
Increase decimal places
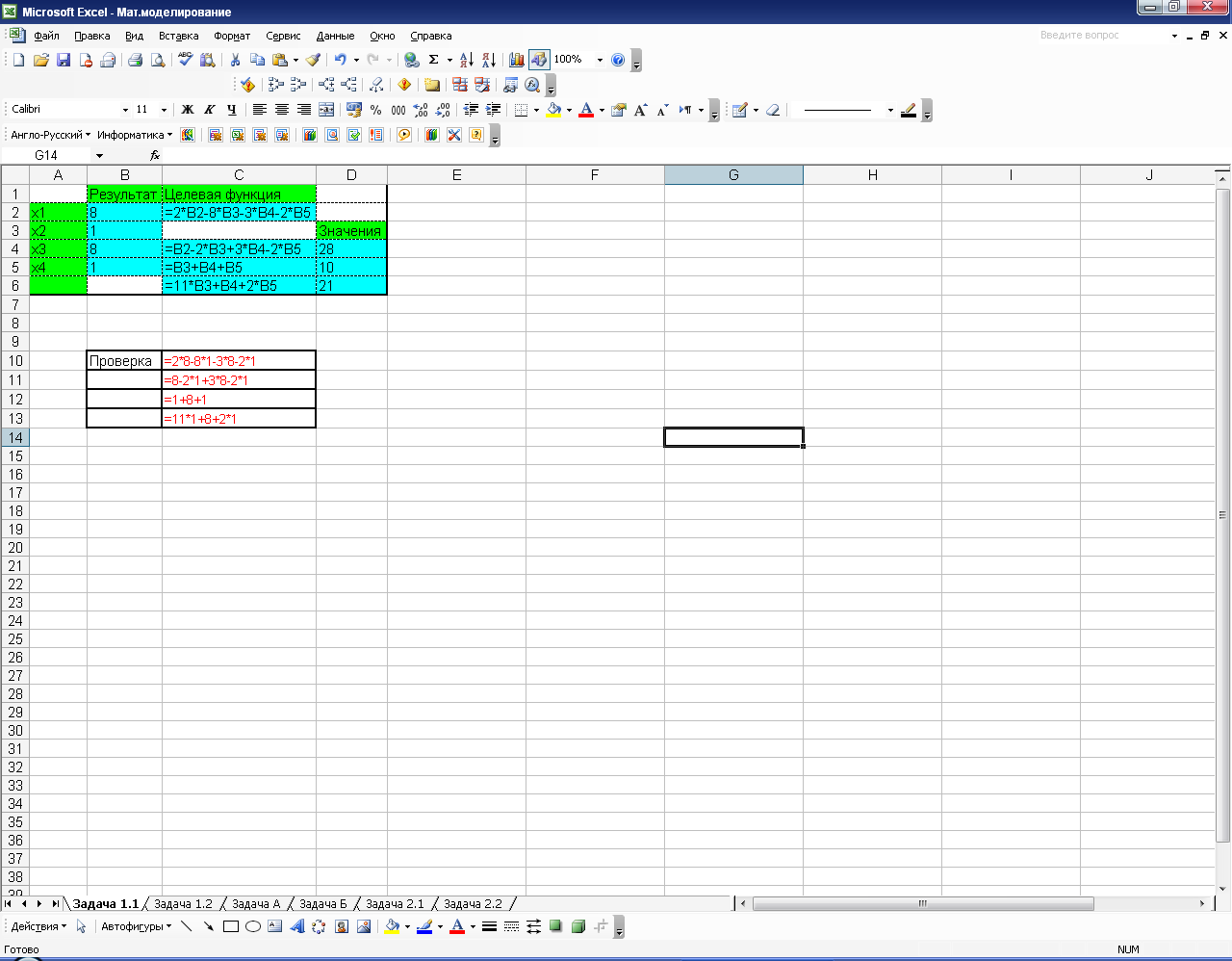pos(421,110)
